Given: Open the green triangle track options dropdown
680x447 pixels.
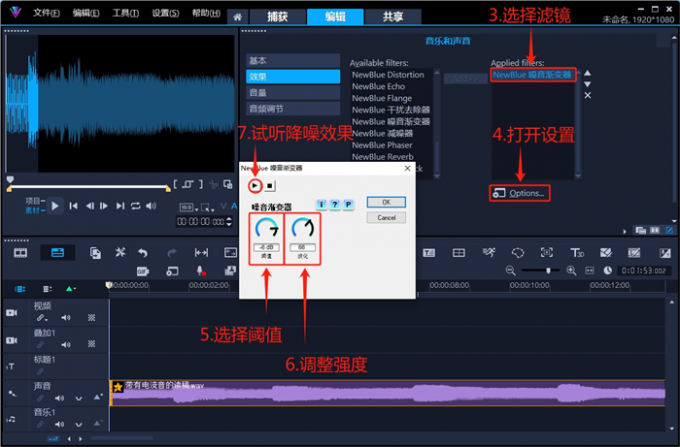Looking at the screenshot, I should tap(70, 289).
